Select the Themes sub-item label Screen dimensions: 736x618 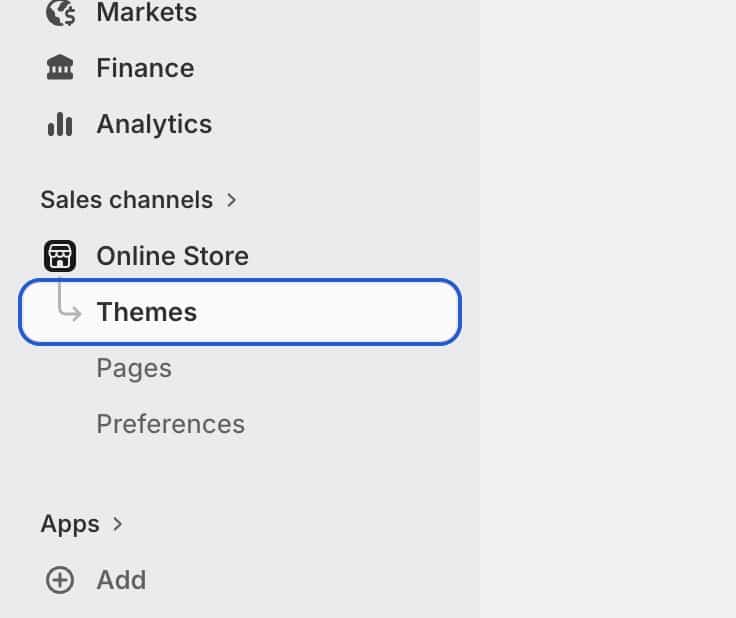click(x=147, y=312)
